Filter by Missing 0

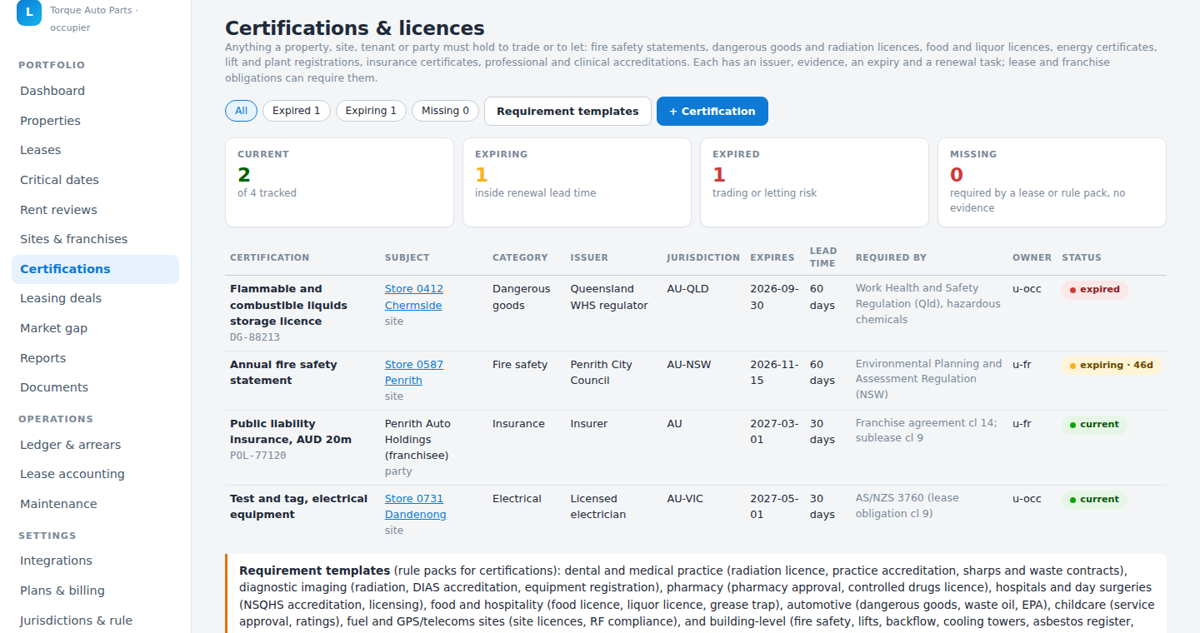click(445, 111)
